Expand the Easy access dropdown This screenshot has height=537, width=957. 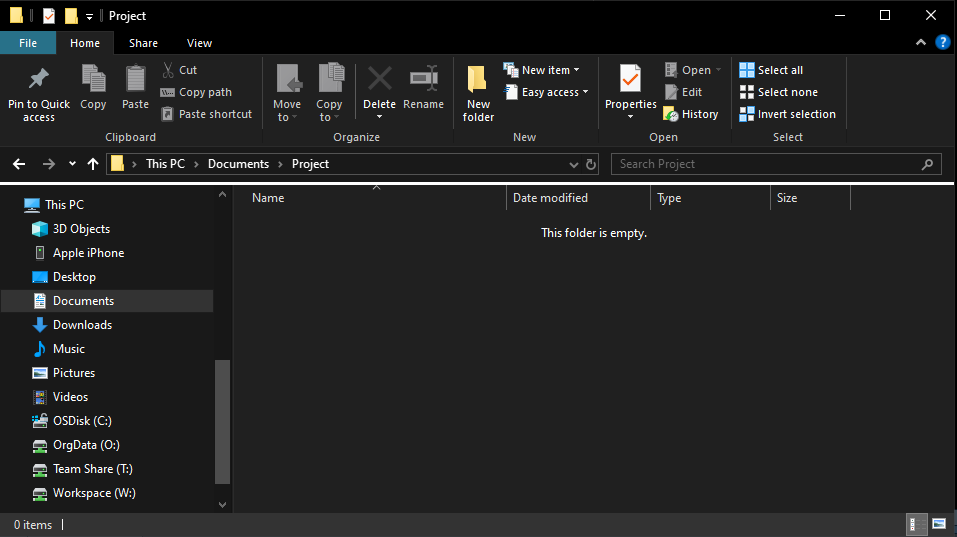[x=549, y=92]
